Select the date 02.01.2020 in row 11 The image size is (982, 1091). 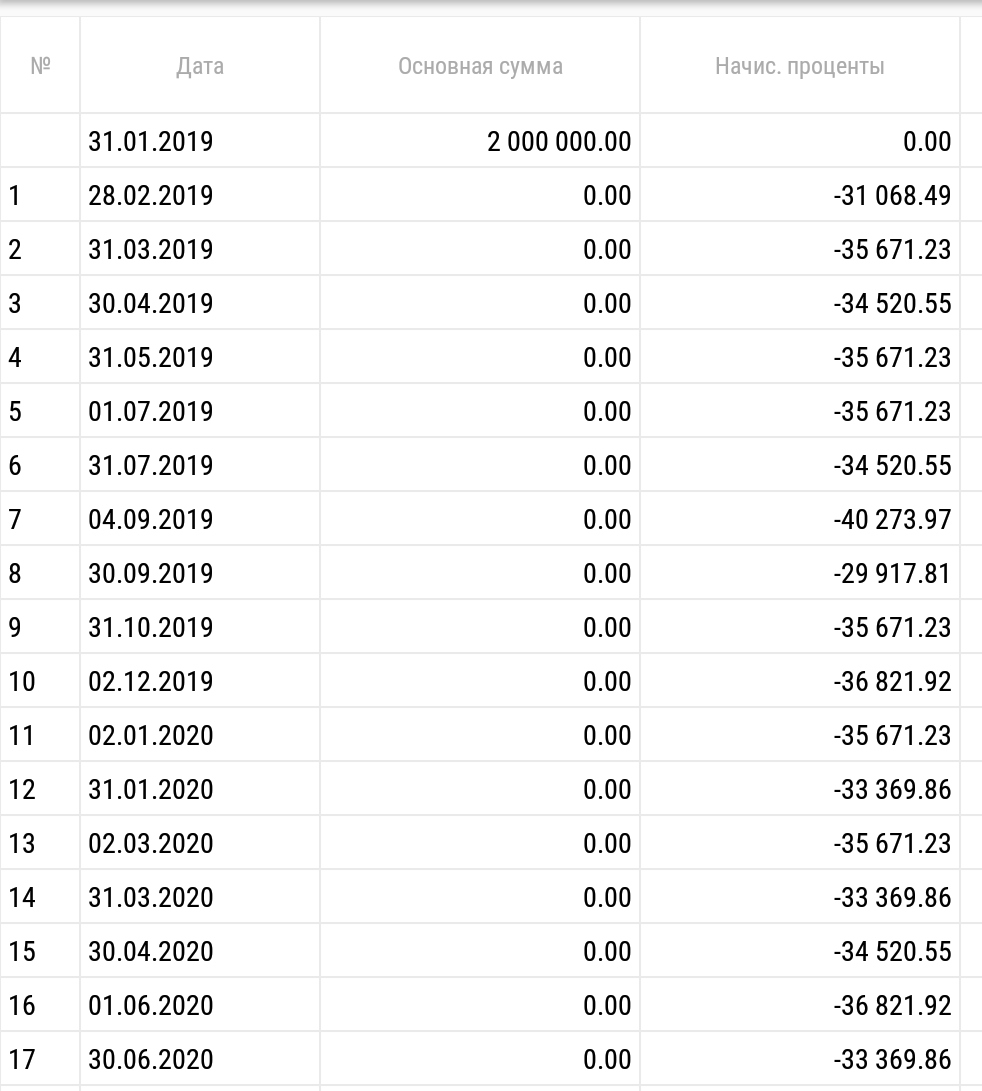151,735
